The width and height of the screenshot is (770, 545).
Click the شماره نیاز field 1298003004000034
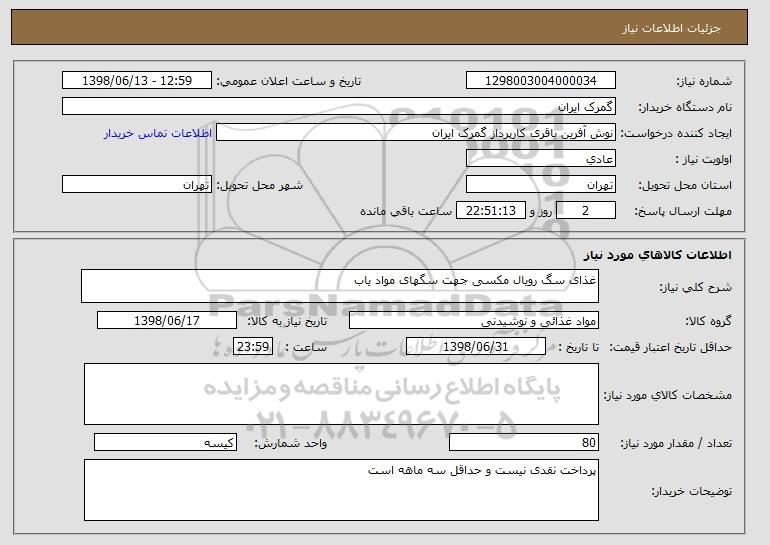[541, 81]
